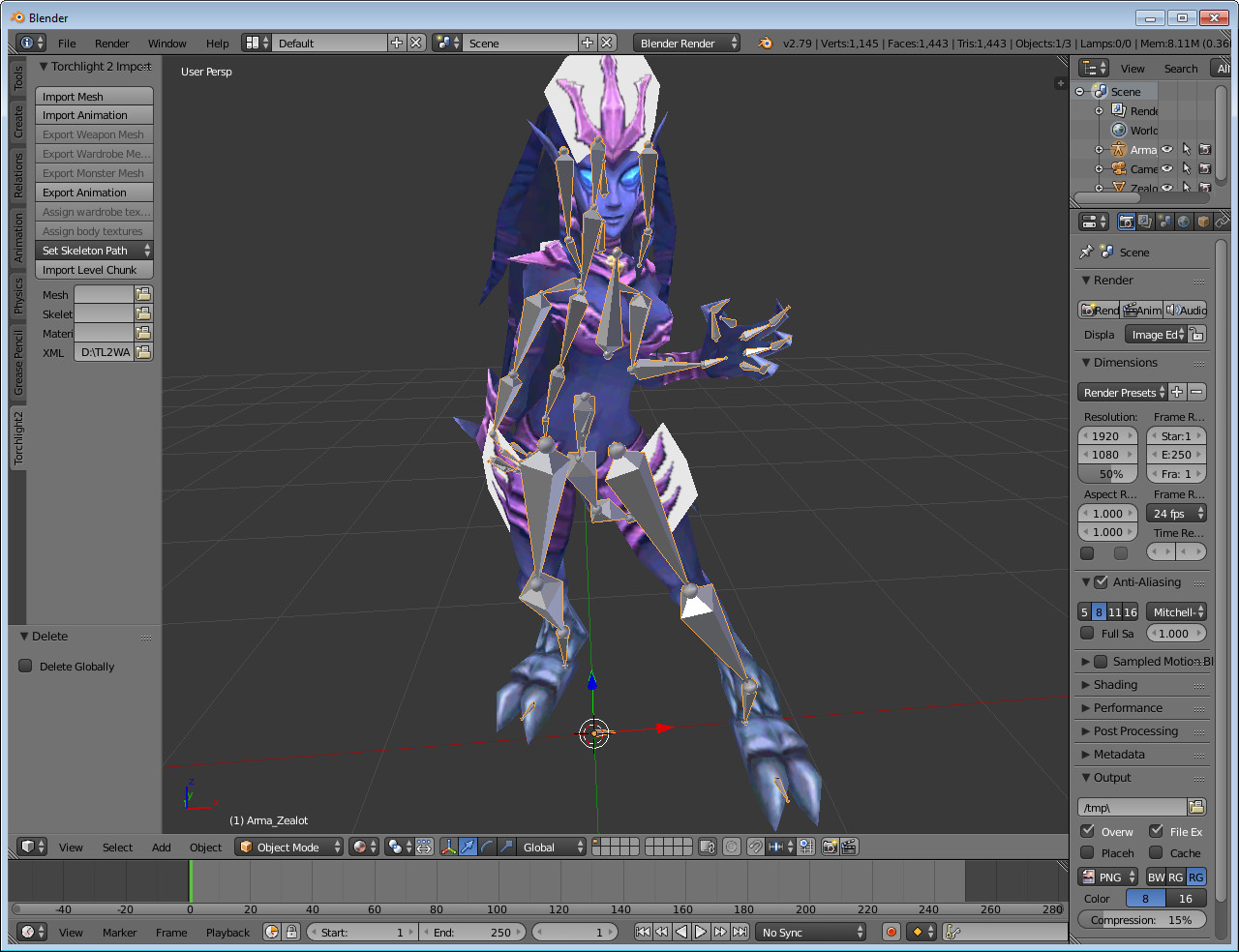Open the 24 fps frame rate dropdown
This screenshot has height=952, width=1239.
point(1176,514)
